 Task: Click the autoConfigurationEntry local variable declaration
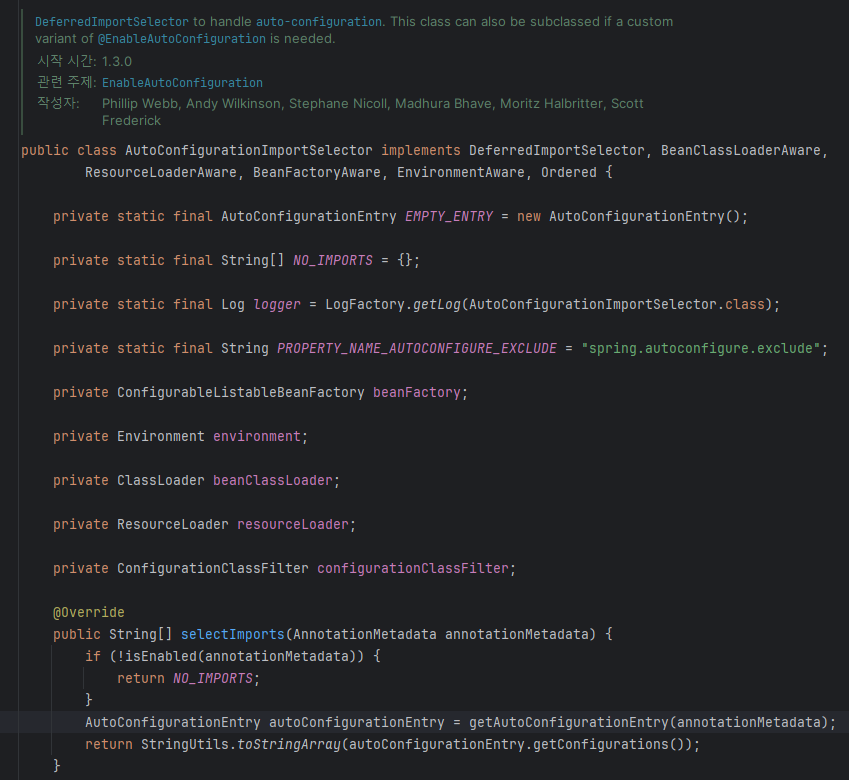(x=356, y=723)
